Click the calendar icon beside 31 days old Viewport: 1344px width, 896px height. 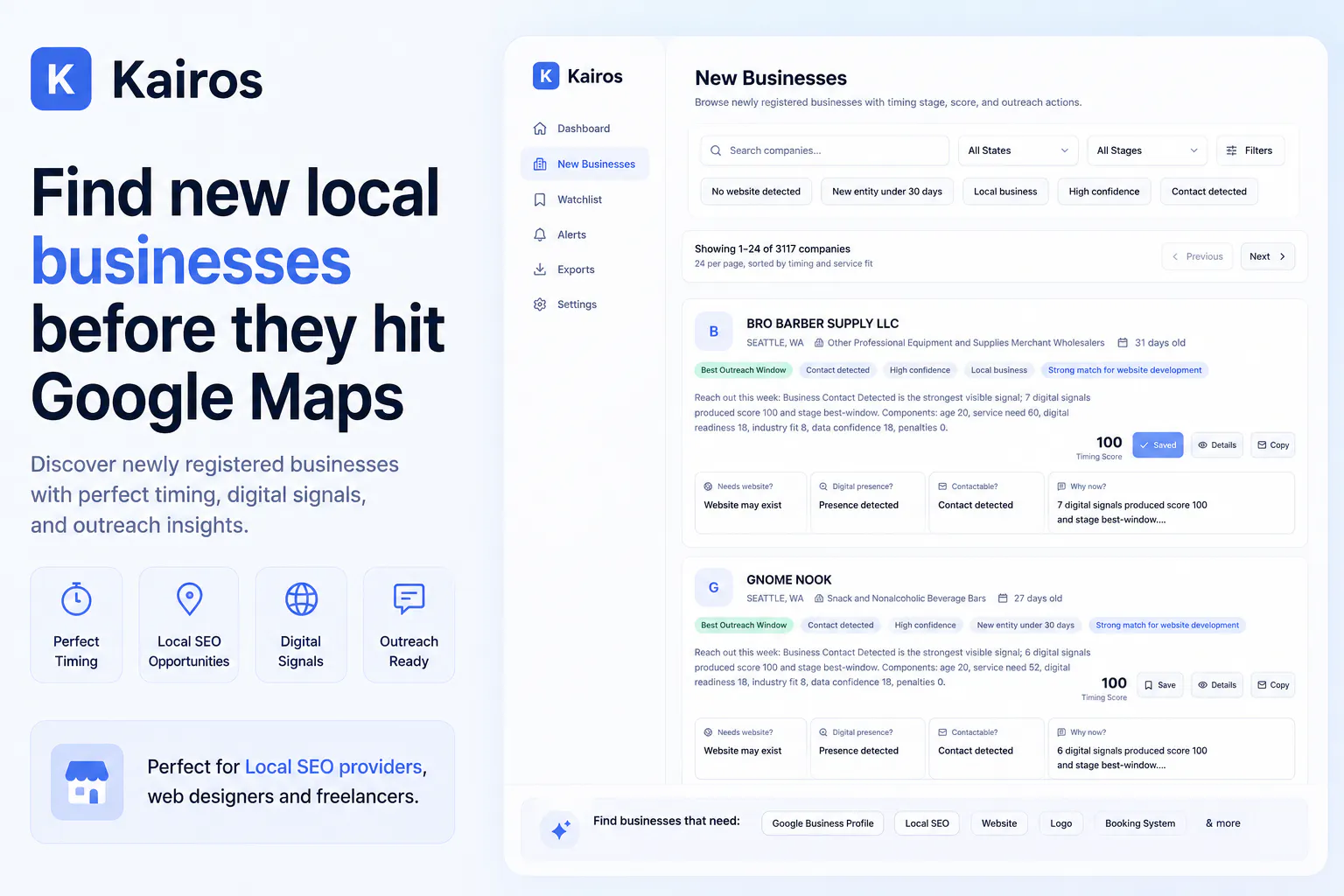point(1123,343)
